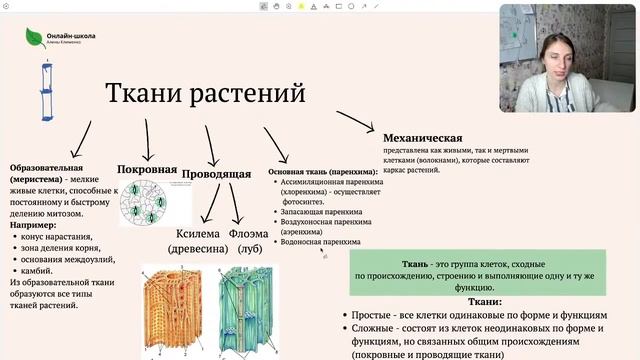Click the word 'Например:'
Viewport: 640px width, 360px height.
pyautogui.click(x=33, y=225)
